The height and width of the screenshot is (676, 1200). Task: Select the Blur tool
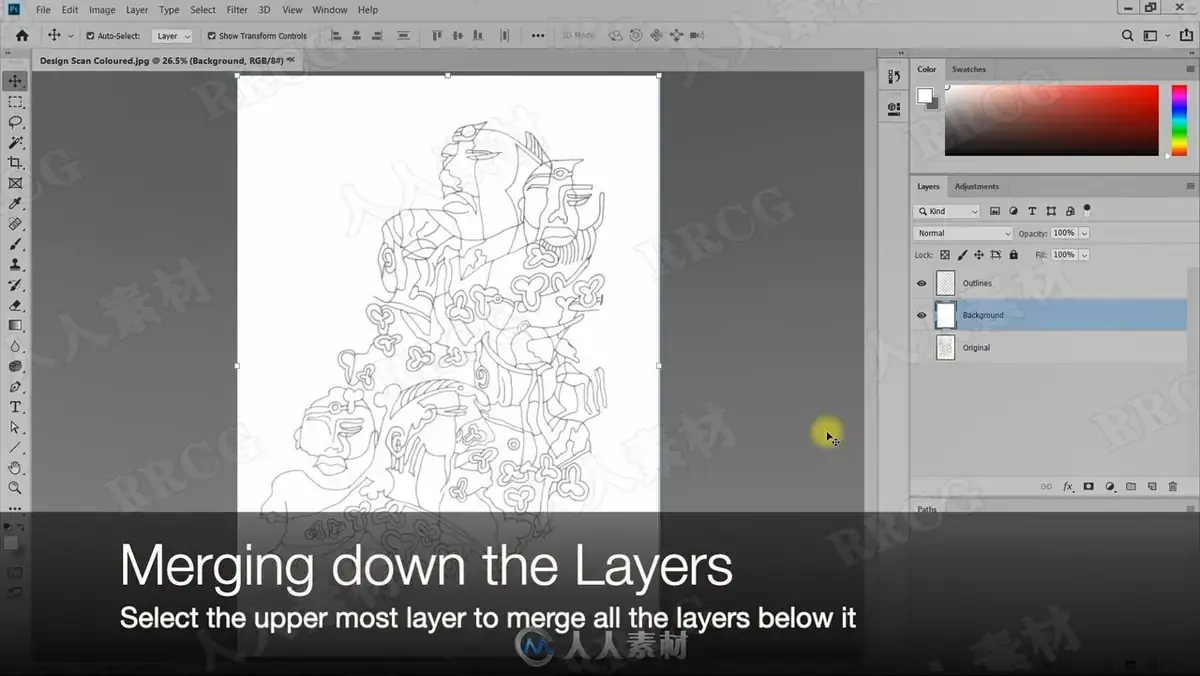15,346
